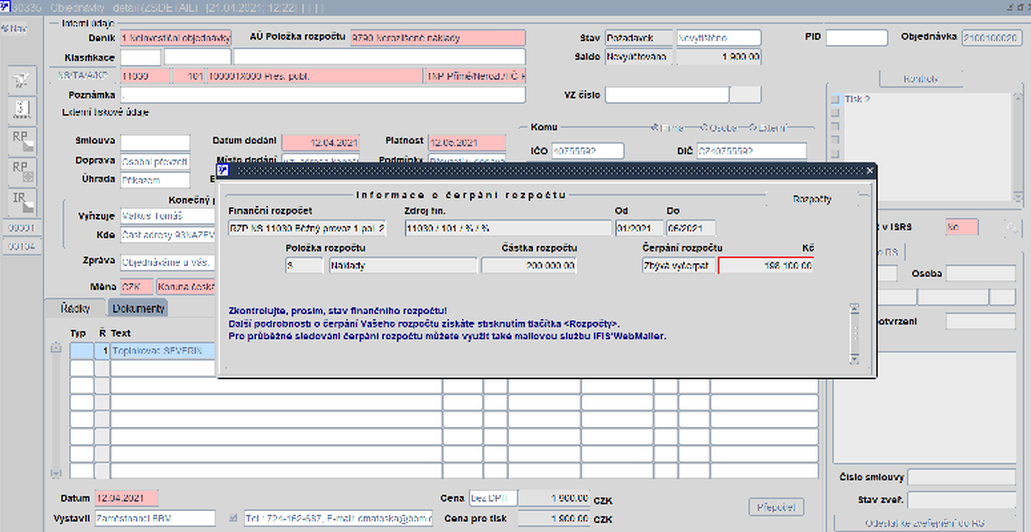Image resolution: width=1031 pixels, height=532 pixels.
Task: Click the Datum dodání field
Action: [x=321, y=143]
